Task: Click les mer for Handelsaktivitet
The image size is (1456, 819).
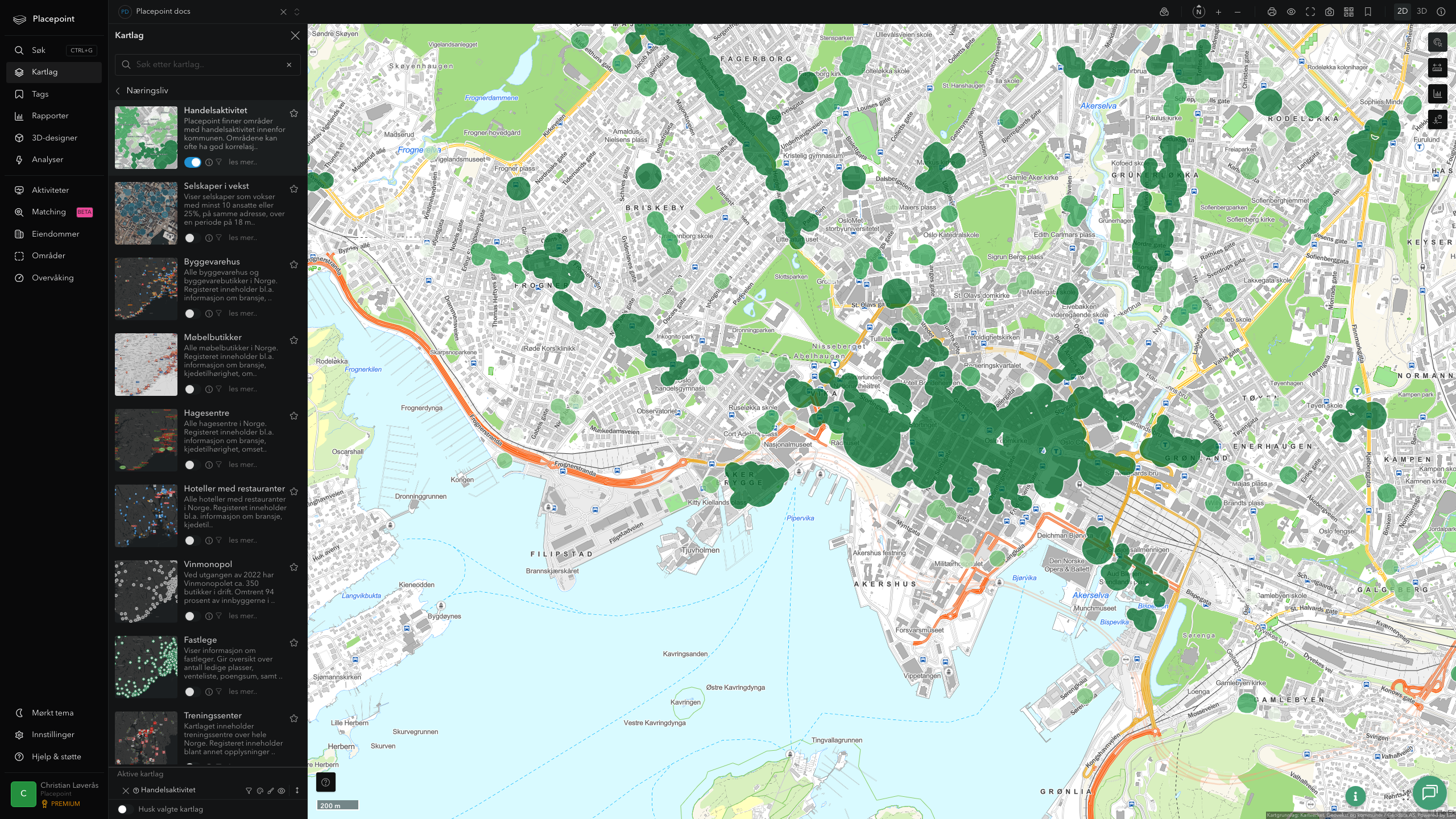Action: 243,163
